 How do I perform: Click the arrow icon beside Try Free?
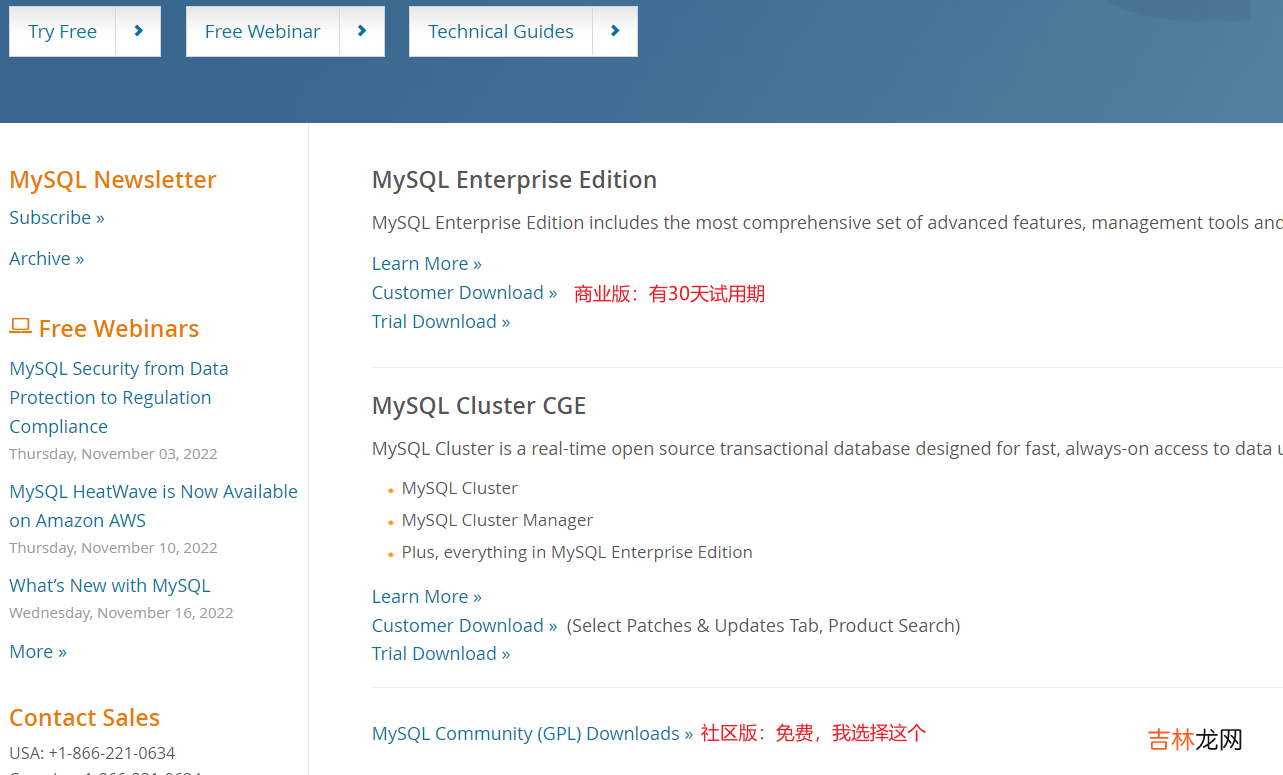pos(138,32)
